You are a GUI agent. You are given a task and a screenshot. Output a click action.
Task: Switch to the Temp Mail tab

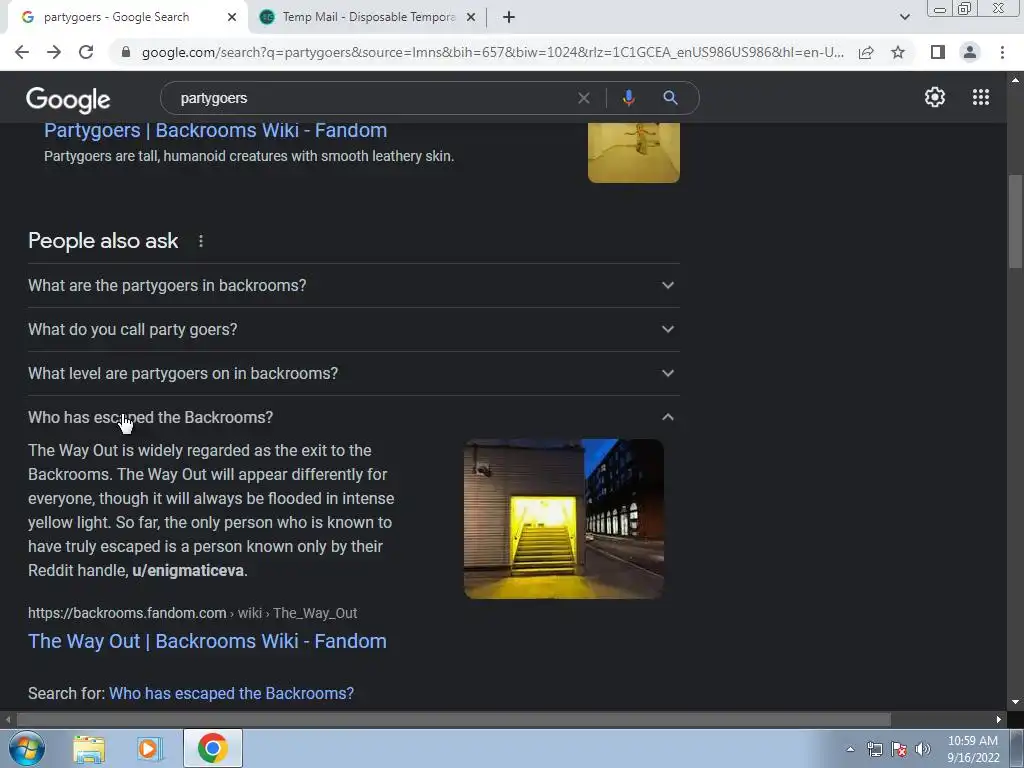point(368,17)
